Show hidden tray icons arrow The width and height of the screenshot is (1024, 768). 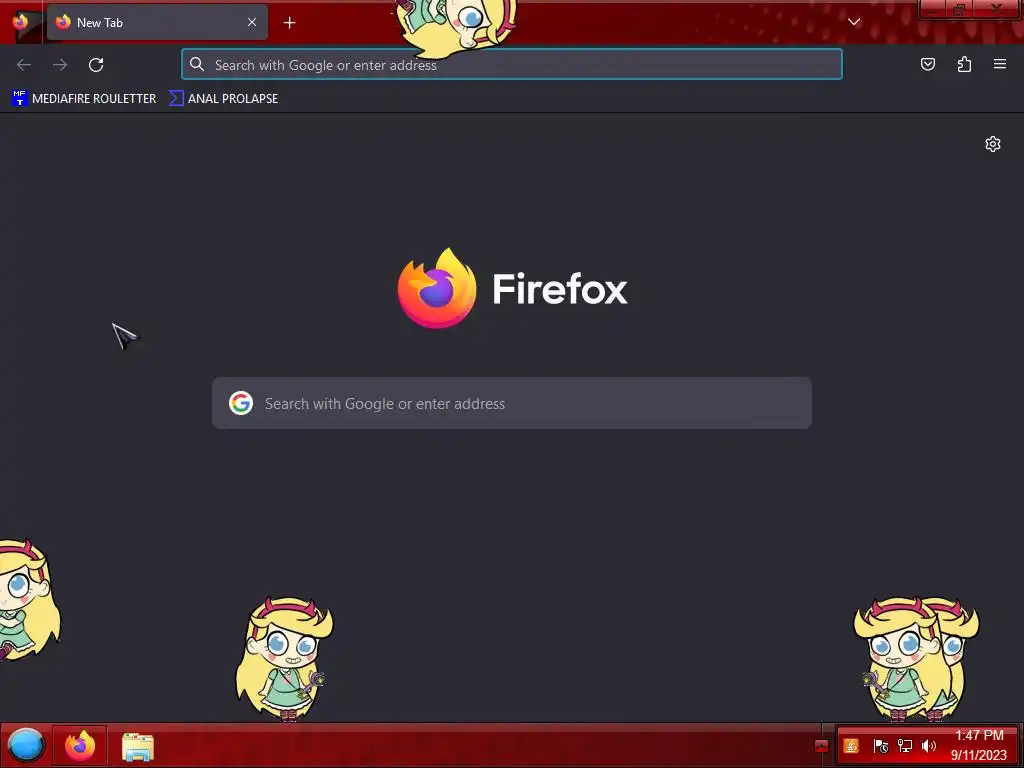[x=822, y=746]
